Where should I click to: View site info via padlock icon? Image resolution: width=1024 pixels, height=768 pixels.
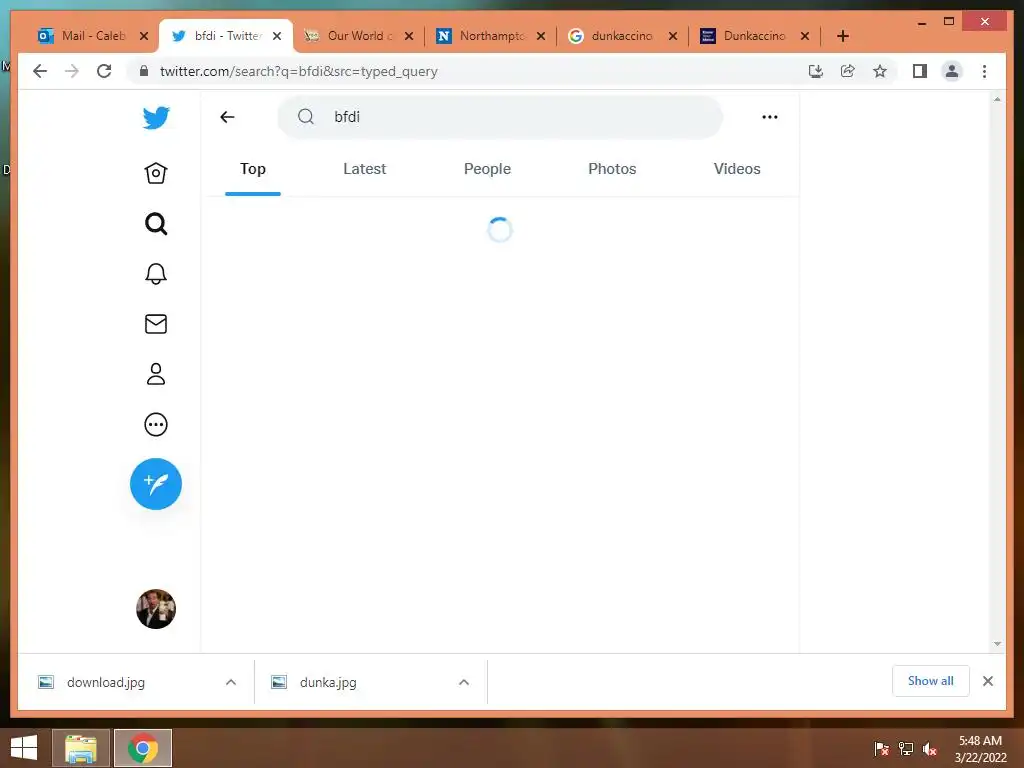(144, 71)
